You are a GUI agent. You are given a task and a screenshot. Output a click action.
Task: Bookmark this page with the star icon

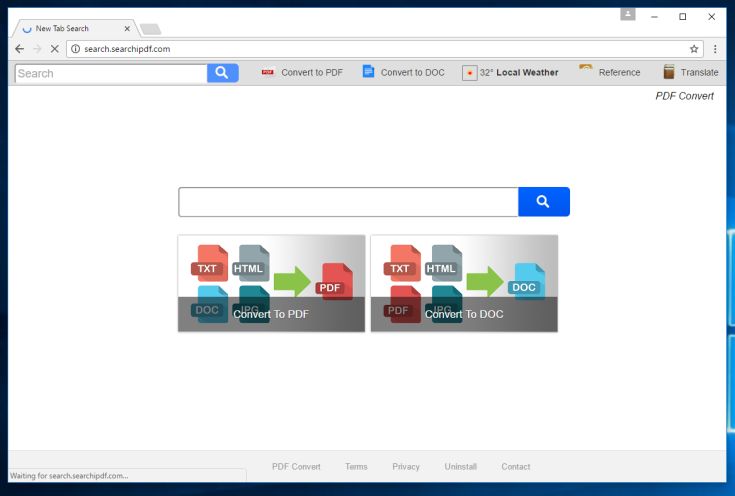[694, 49]
